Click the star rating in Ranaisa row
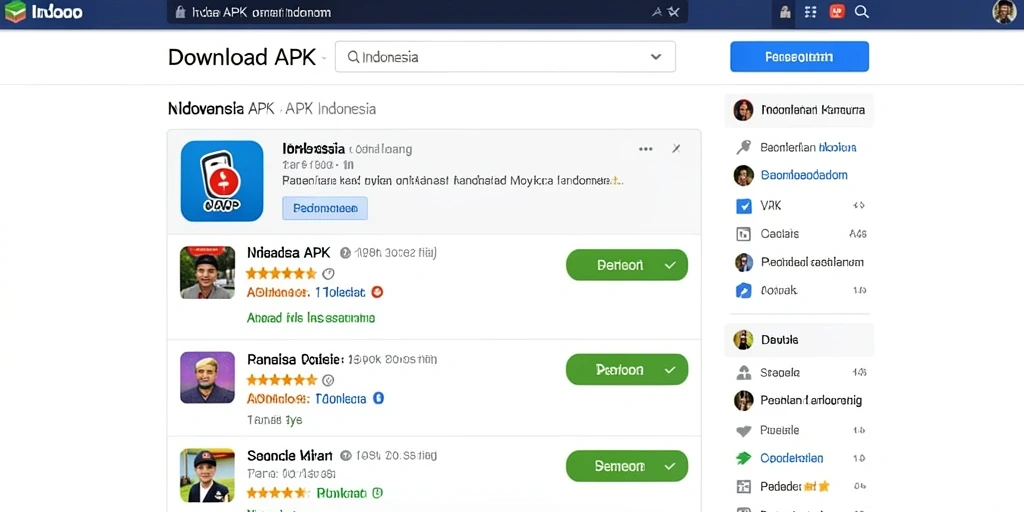 (x=281, y=379)
